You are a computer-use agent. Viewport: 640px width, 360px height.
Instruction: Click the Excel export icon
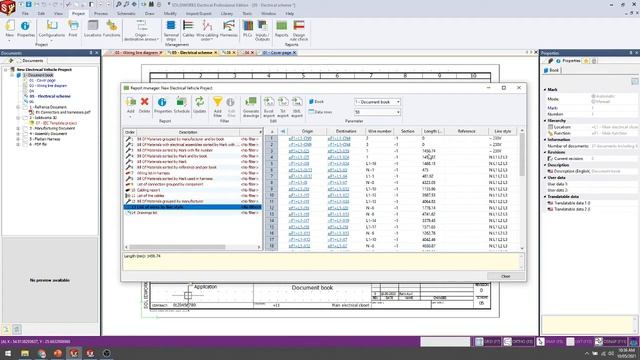pos(269,102)
